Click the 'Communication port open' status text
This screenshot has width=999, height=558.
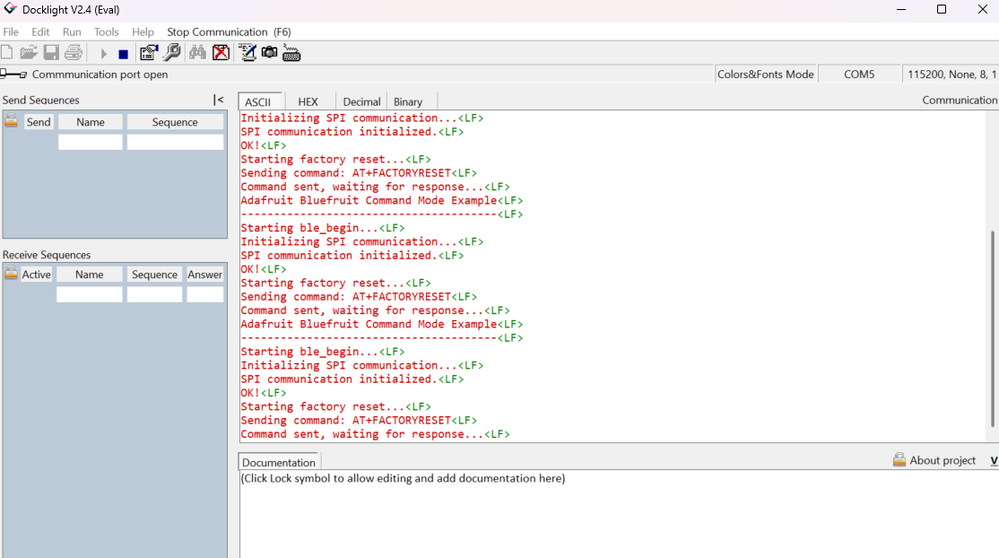click(100, 74)
